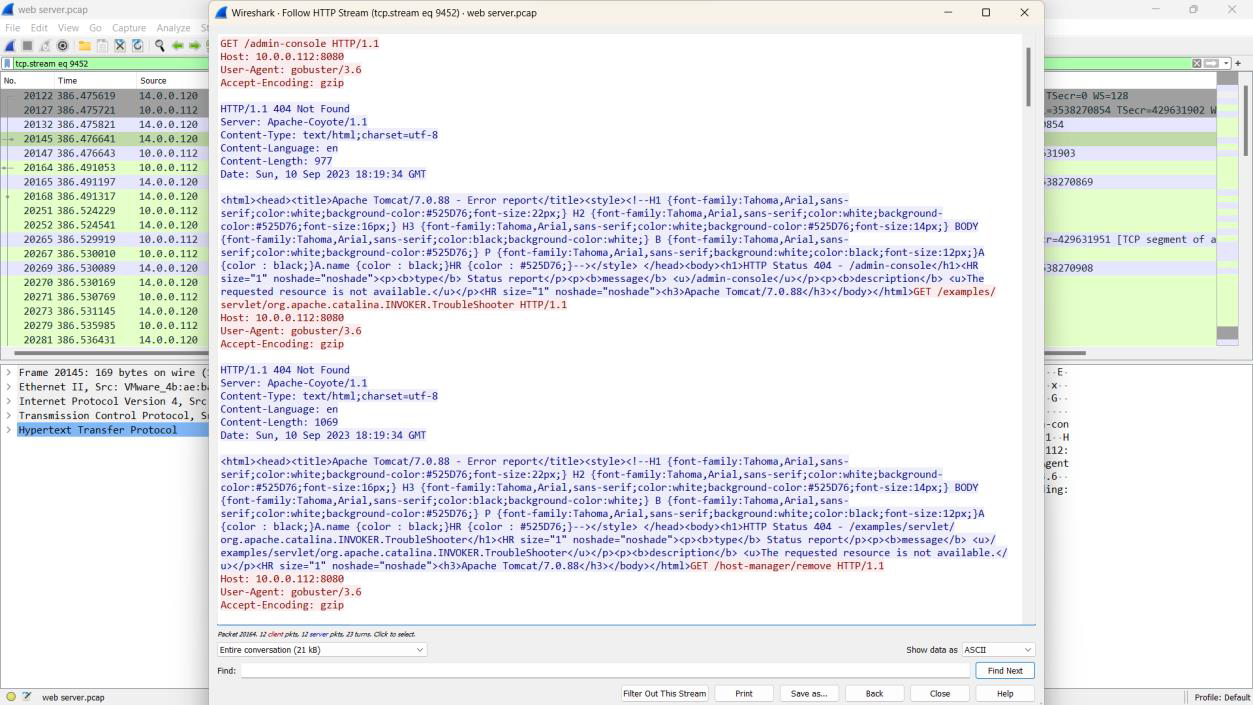This screenshot has height=705, width=1253.
Task: Open the display filter history dropdown arrow
Action: [x=1225, y=64]
